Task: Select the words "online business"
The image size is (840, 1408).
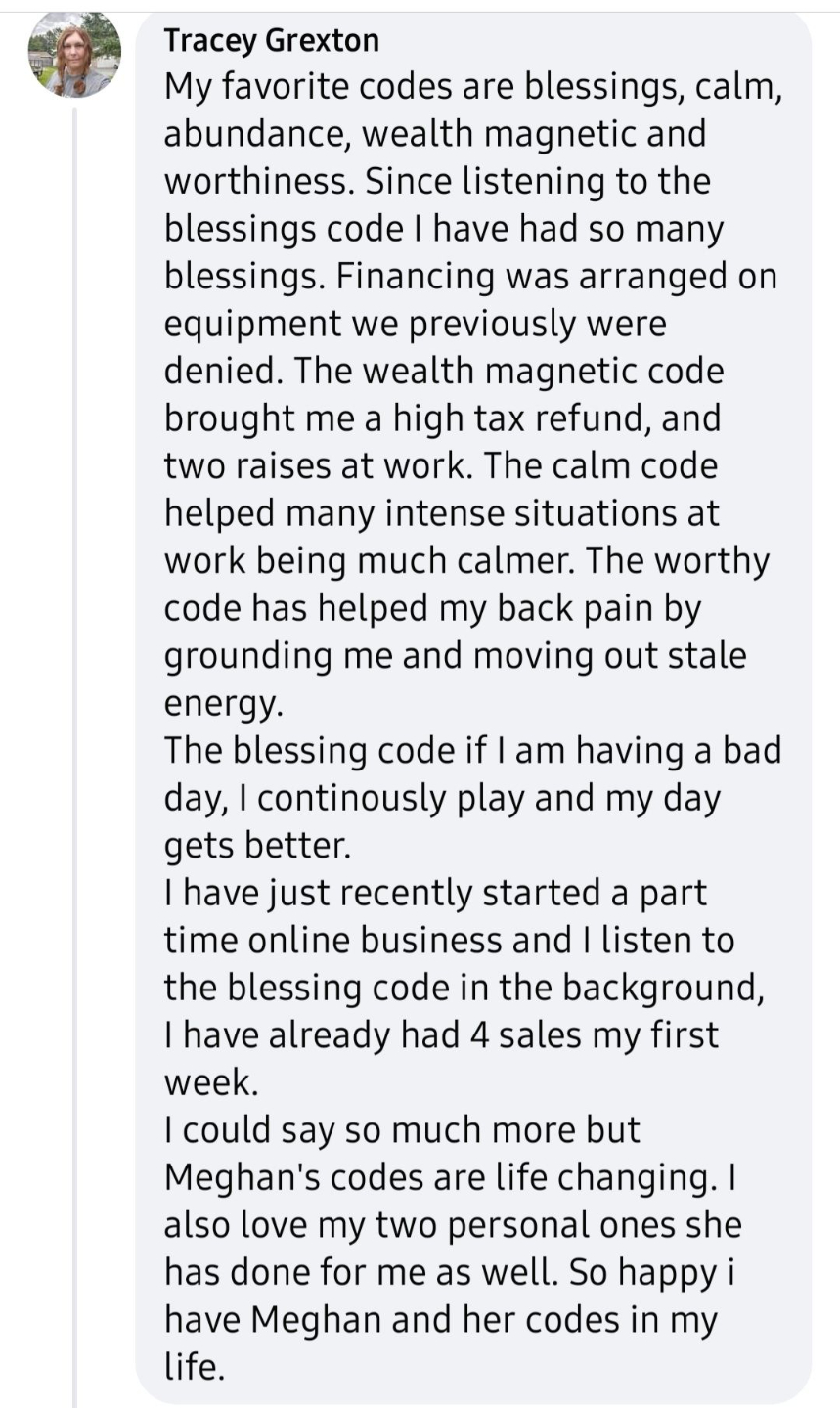Action: pos(374,940)
